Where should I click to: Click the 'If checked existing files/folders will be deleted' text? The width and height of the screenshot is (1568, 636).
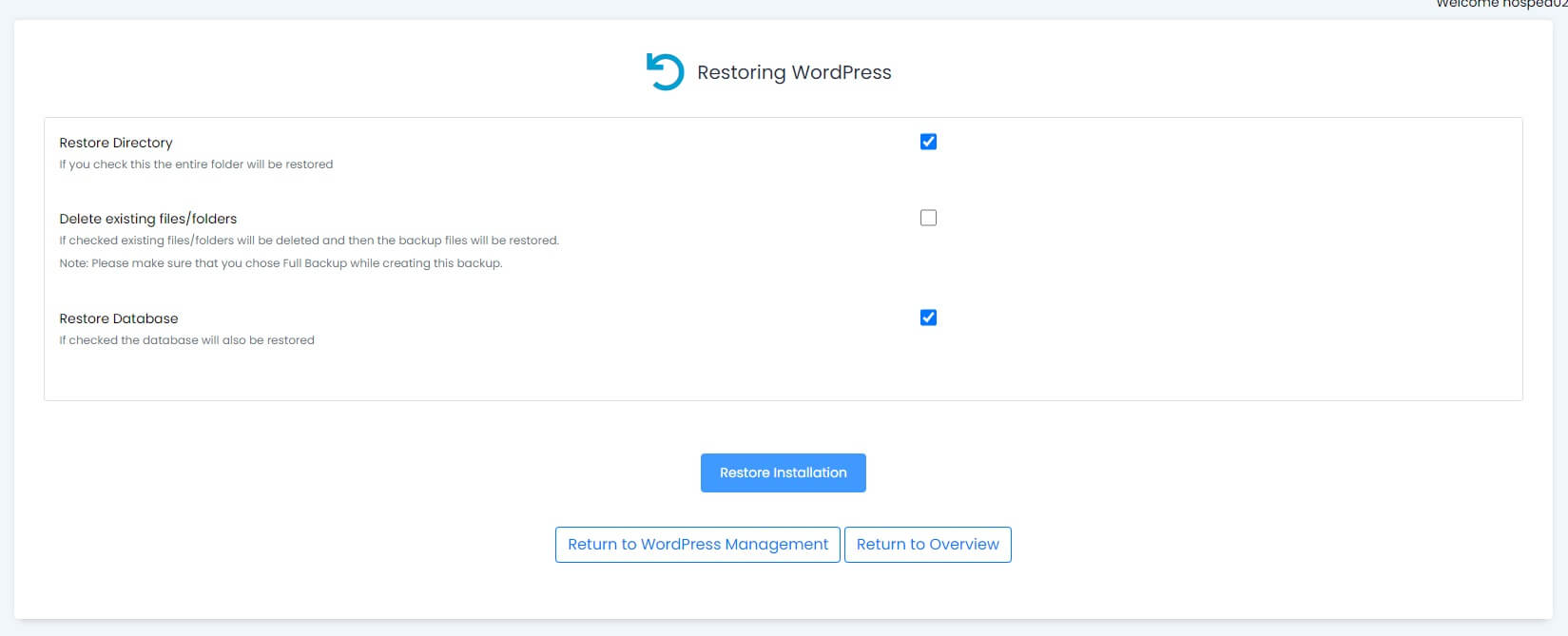pos(309,241)
